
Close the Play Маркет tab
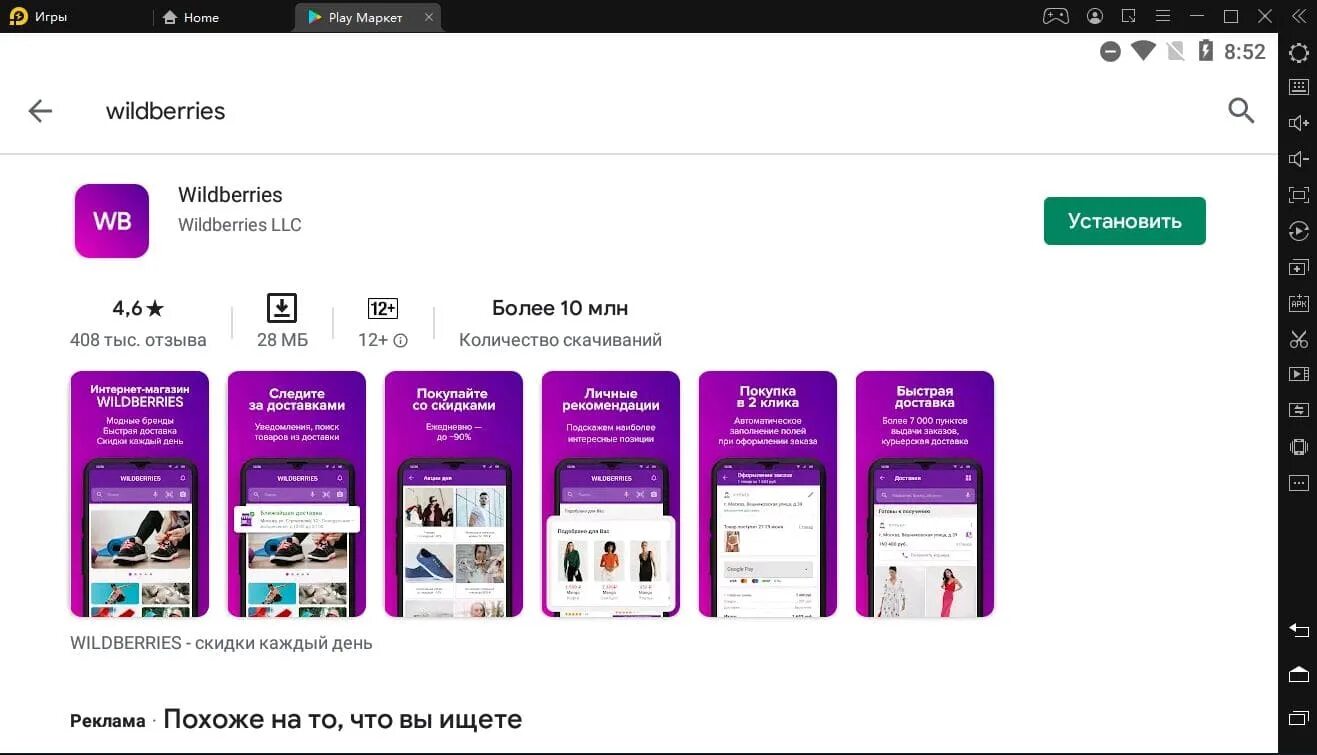pos(429,17)
